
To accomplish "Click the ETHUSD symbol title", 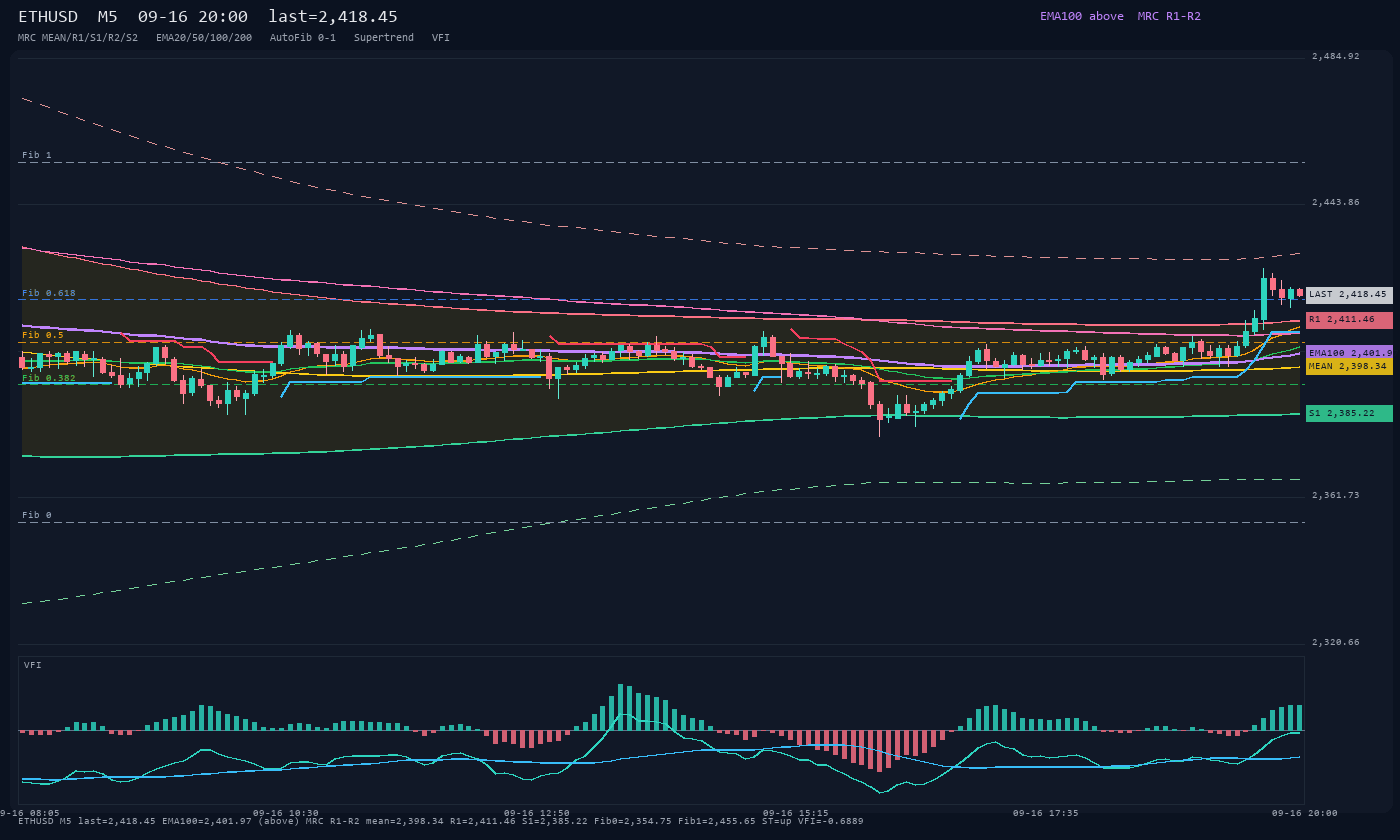I will (x=48, y=16).
